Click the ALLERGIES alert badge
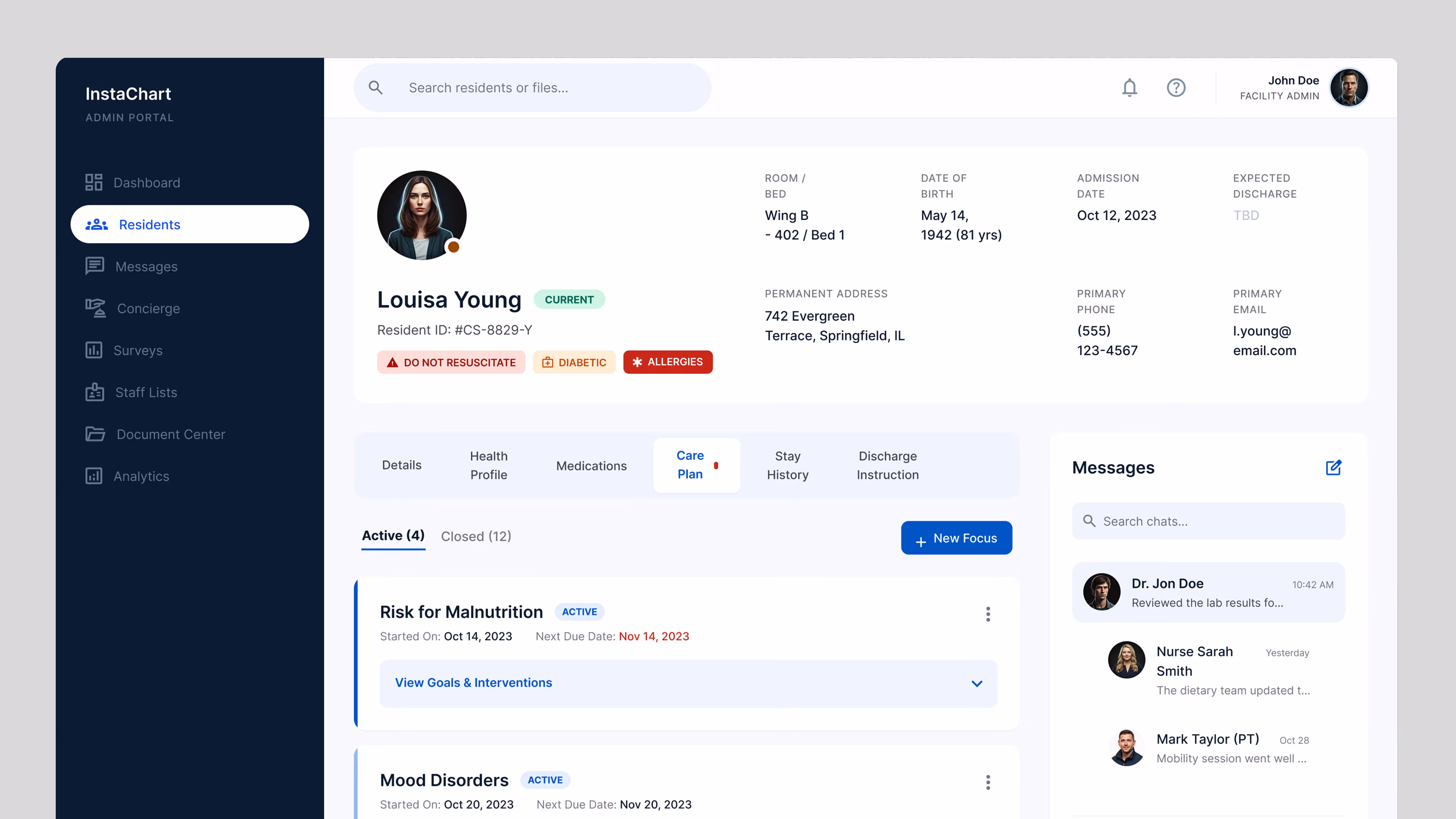The image size is (1456, 819). (x=667, y=362)
